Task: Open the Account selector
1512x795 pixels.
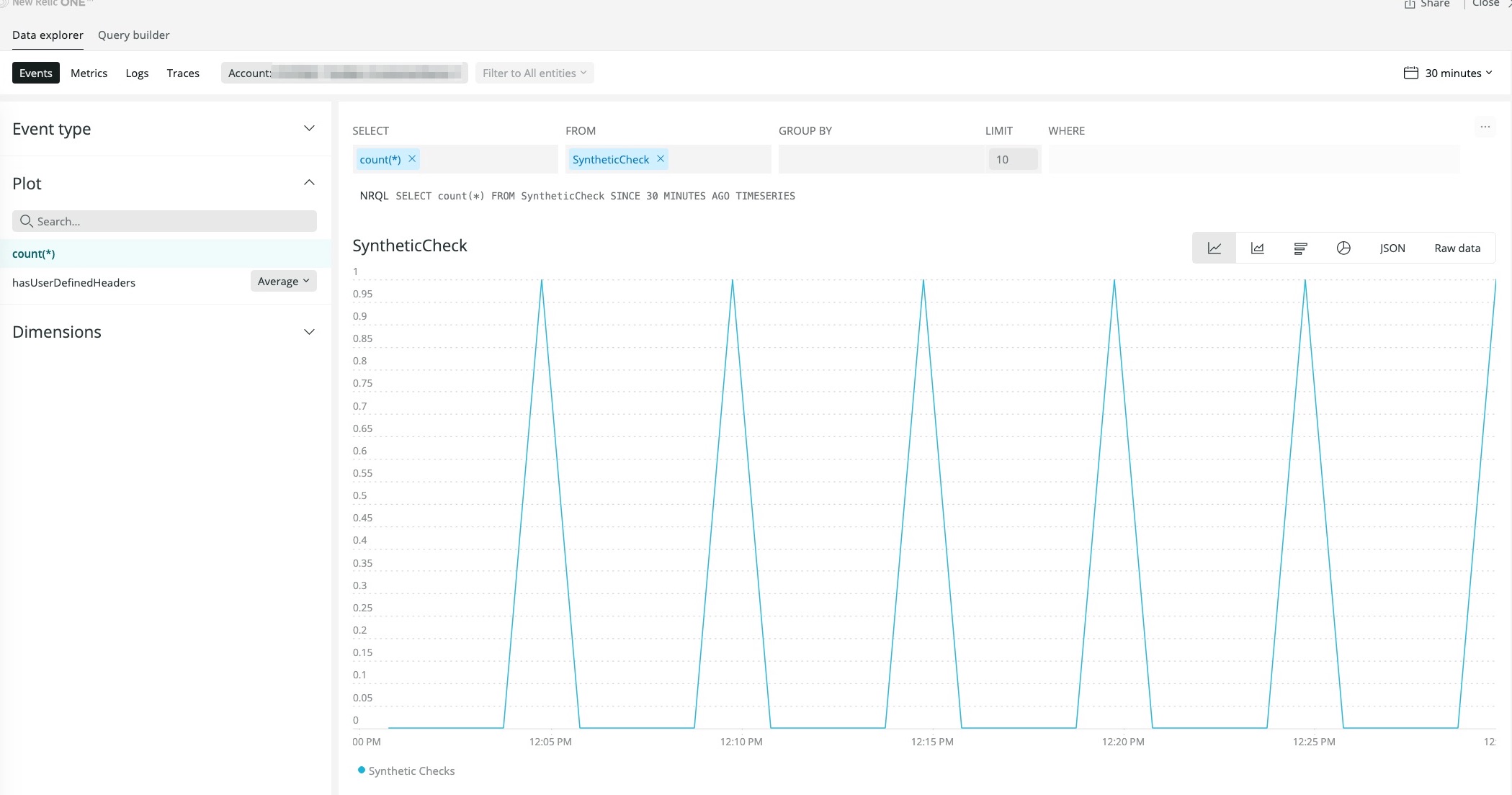Action: [344, 73]
